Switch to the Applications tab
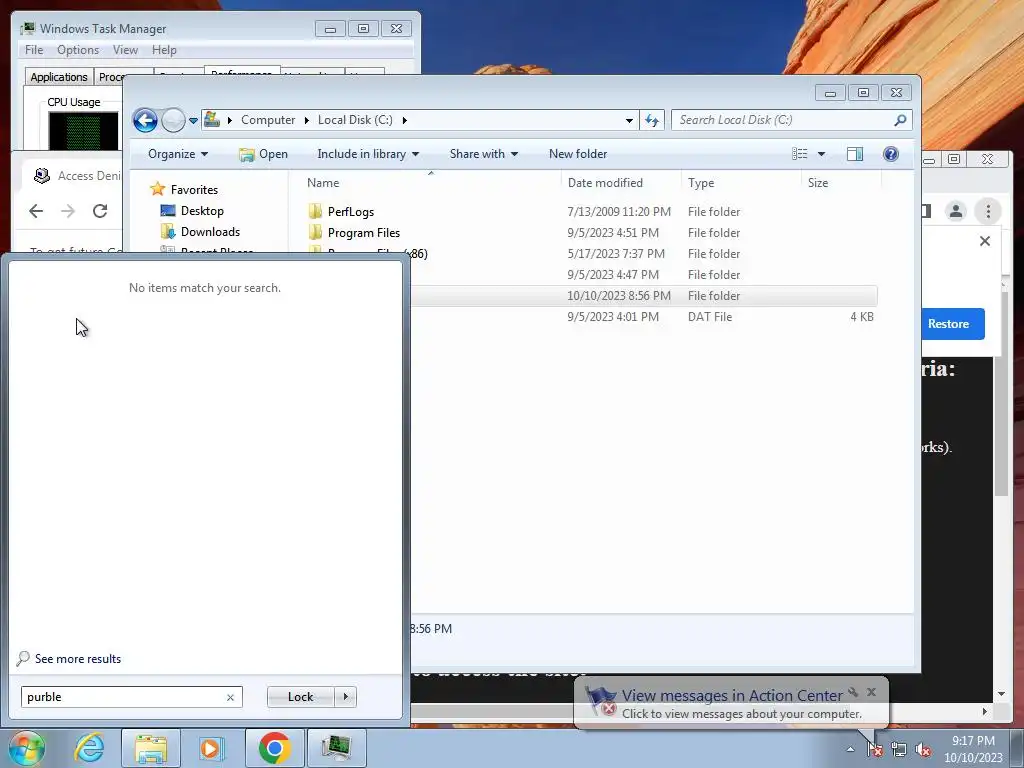1024x768 pixels. 59,77
